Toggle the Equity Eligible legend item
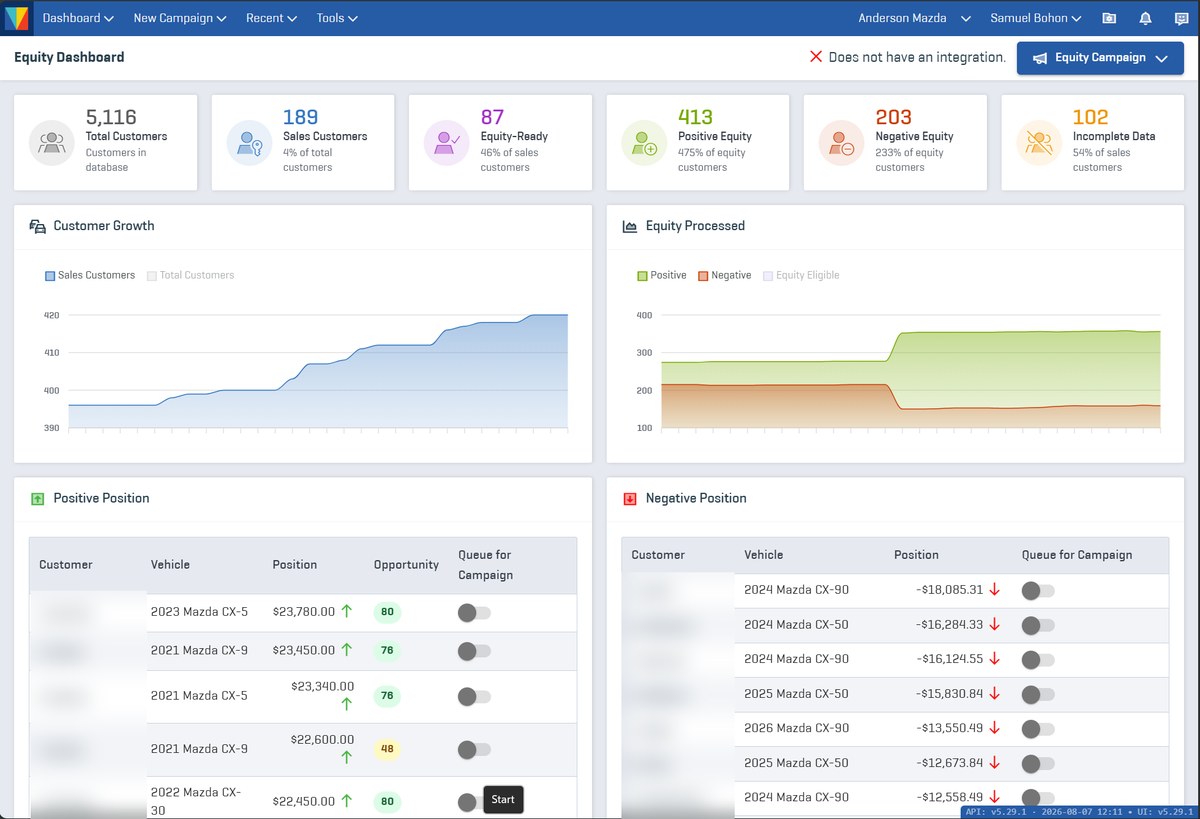This screenshot has width=1200, height=819. pyautogui.click(x=802, y=276)
